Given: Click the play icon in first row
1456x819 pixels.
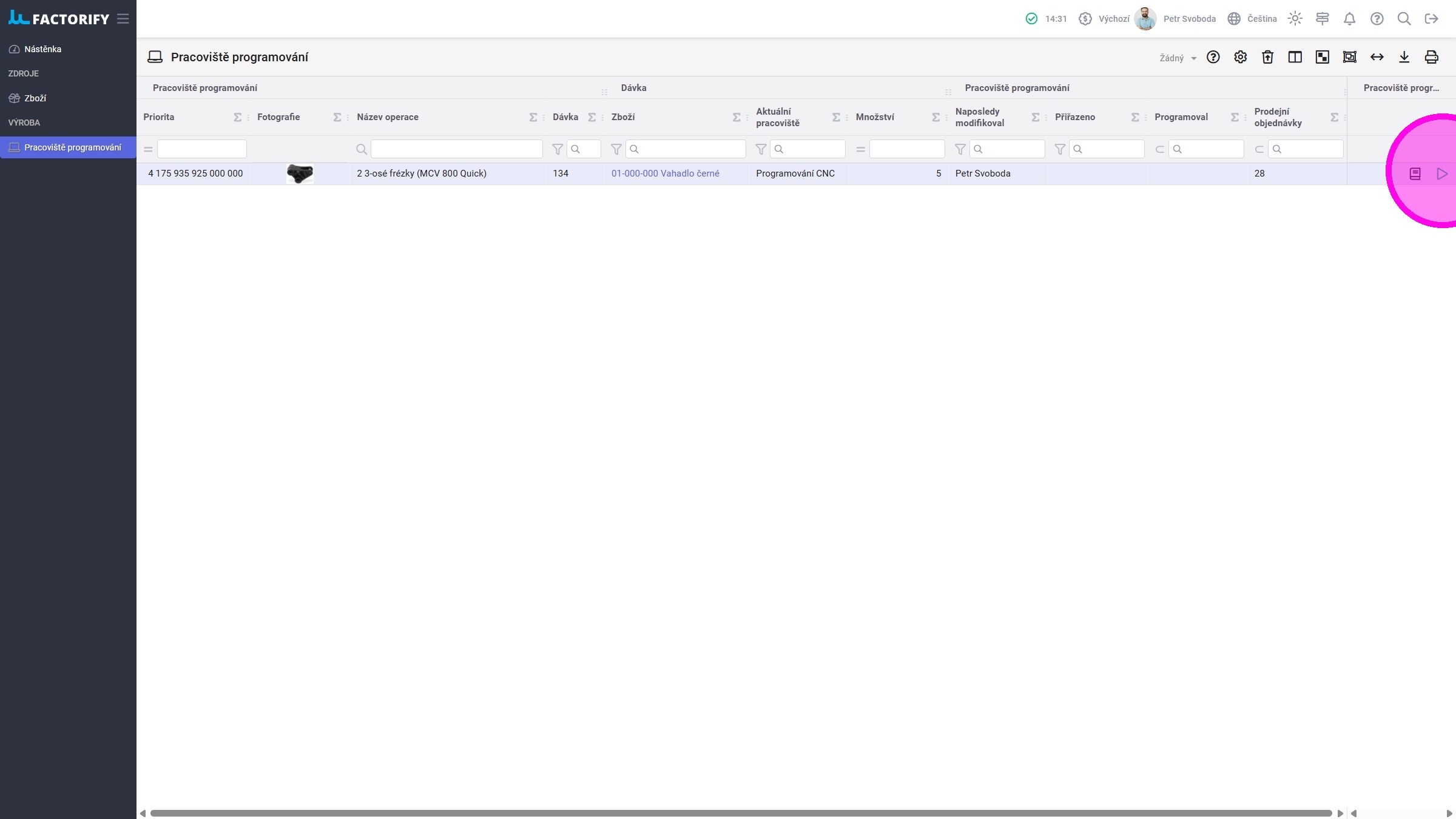Looking at the screenshot, I should point(1442,174).
